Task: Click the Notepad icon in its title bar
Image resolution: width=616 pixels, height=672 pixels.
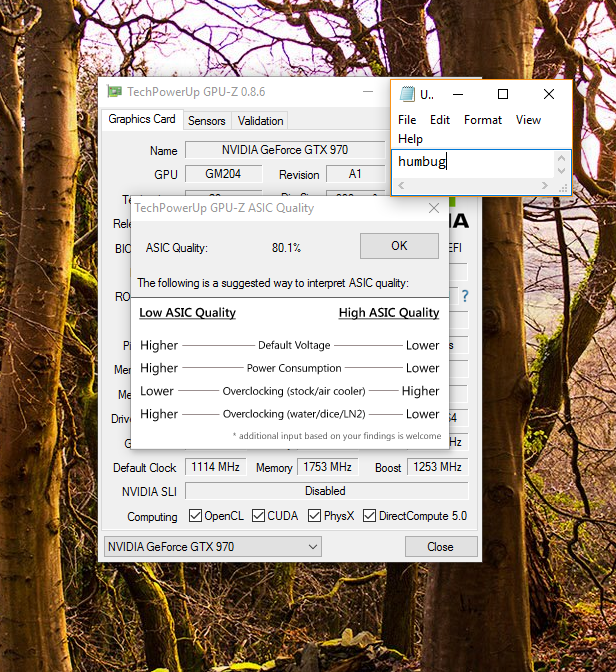Action: click(x=407, y=94)
